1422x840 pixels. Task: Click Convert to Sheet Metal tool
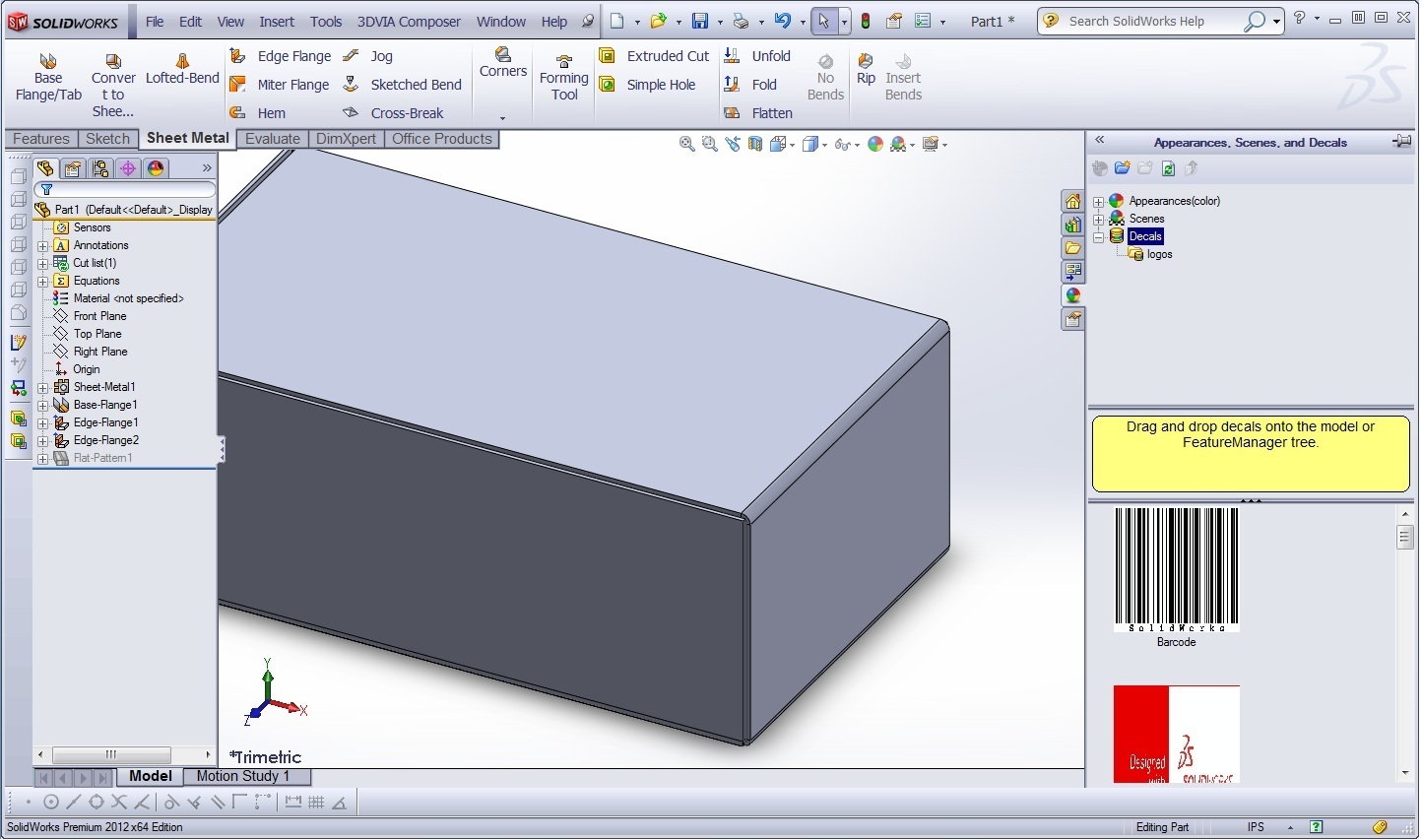click(113, 86)
